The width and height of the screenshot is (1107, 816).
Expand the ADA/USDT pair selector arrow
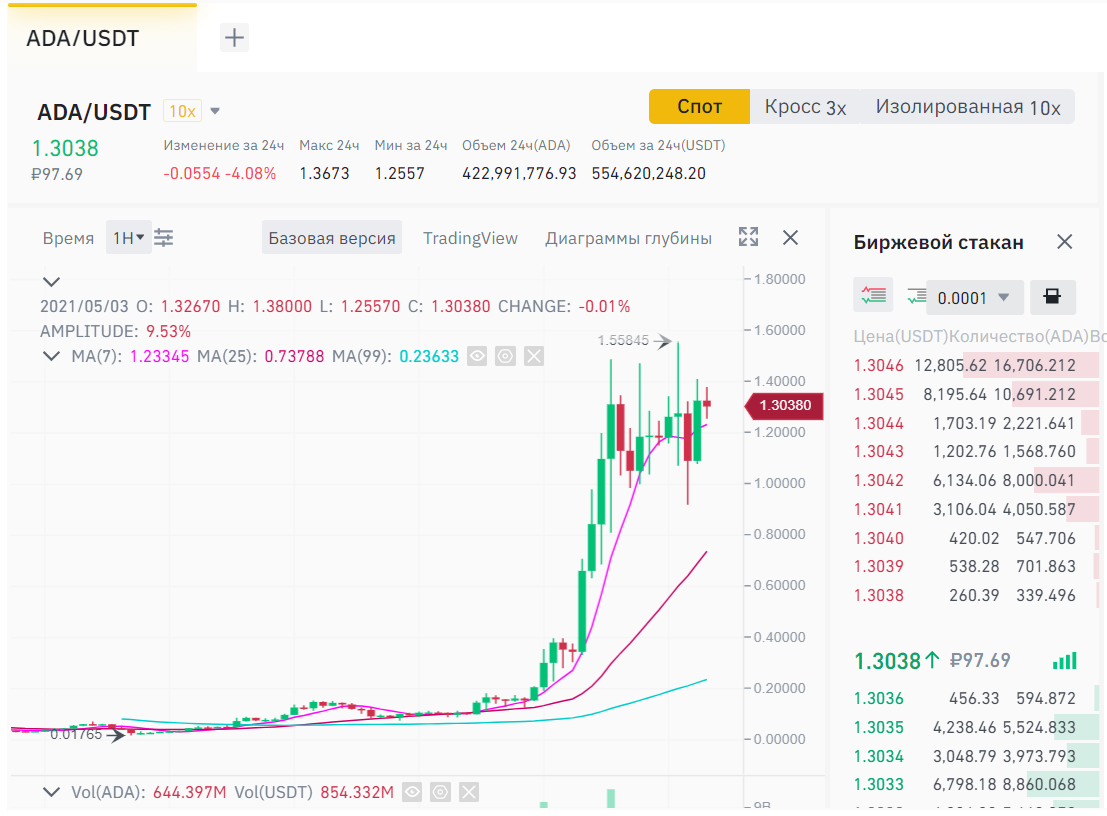click(x=215, y=111)
